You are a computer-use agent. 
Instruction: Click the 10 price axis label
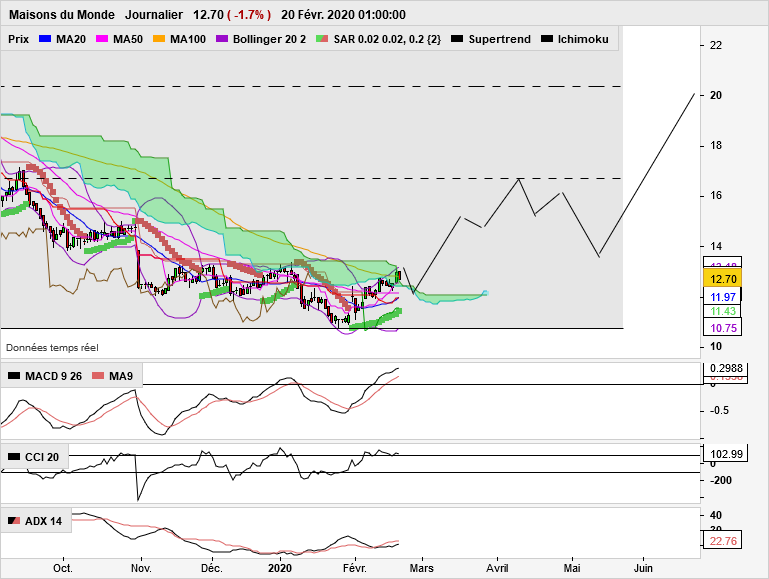[x=716, y=346]
